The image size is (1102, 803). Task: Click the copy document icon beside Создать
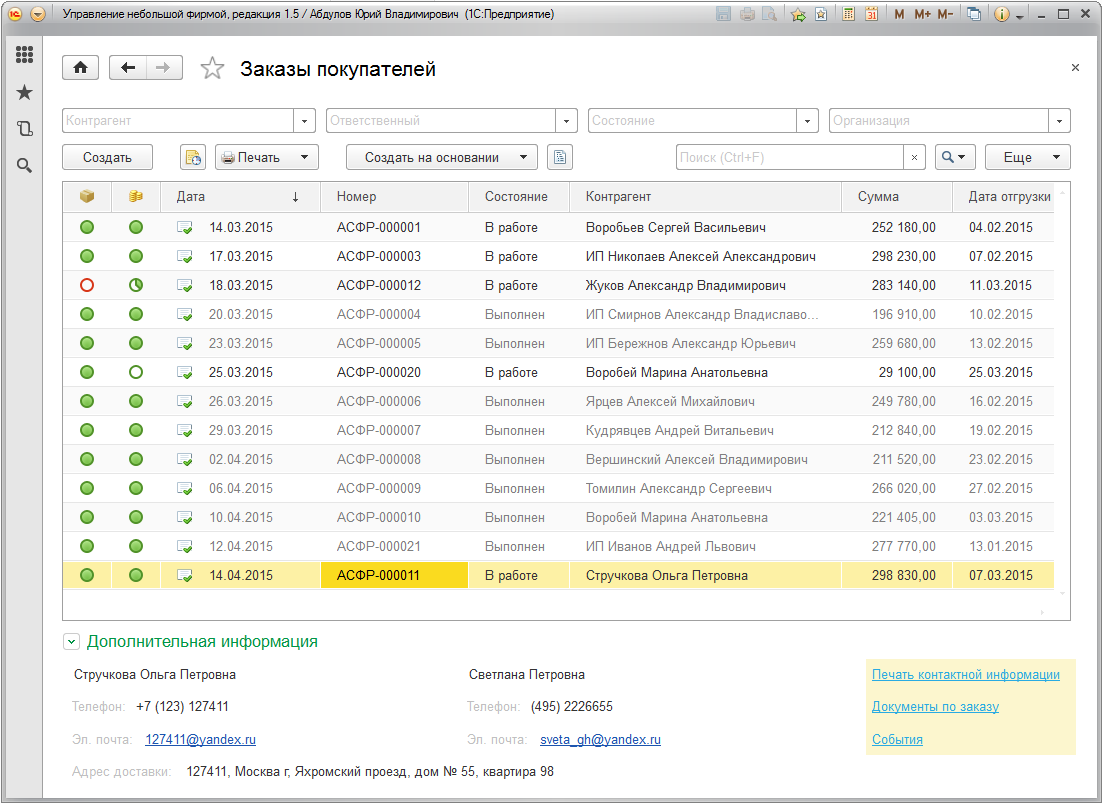click(192, 157)
